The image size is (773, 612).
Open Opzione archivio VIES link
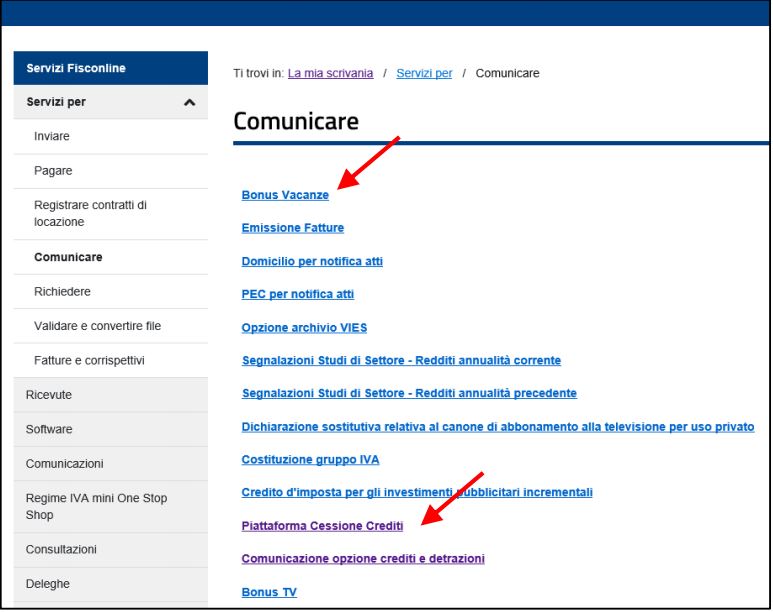(304, 328)
